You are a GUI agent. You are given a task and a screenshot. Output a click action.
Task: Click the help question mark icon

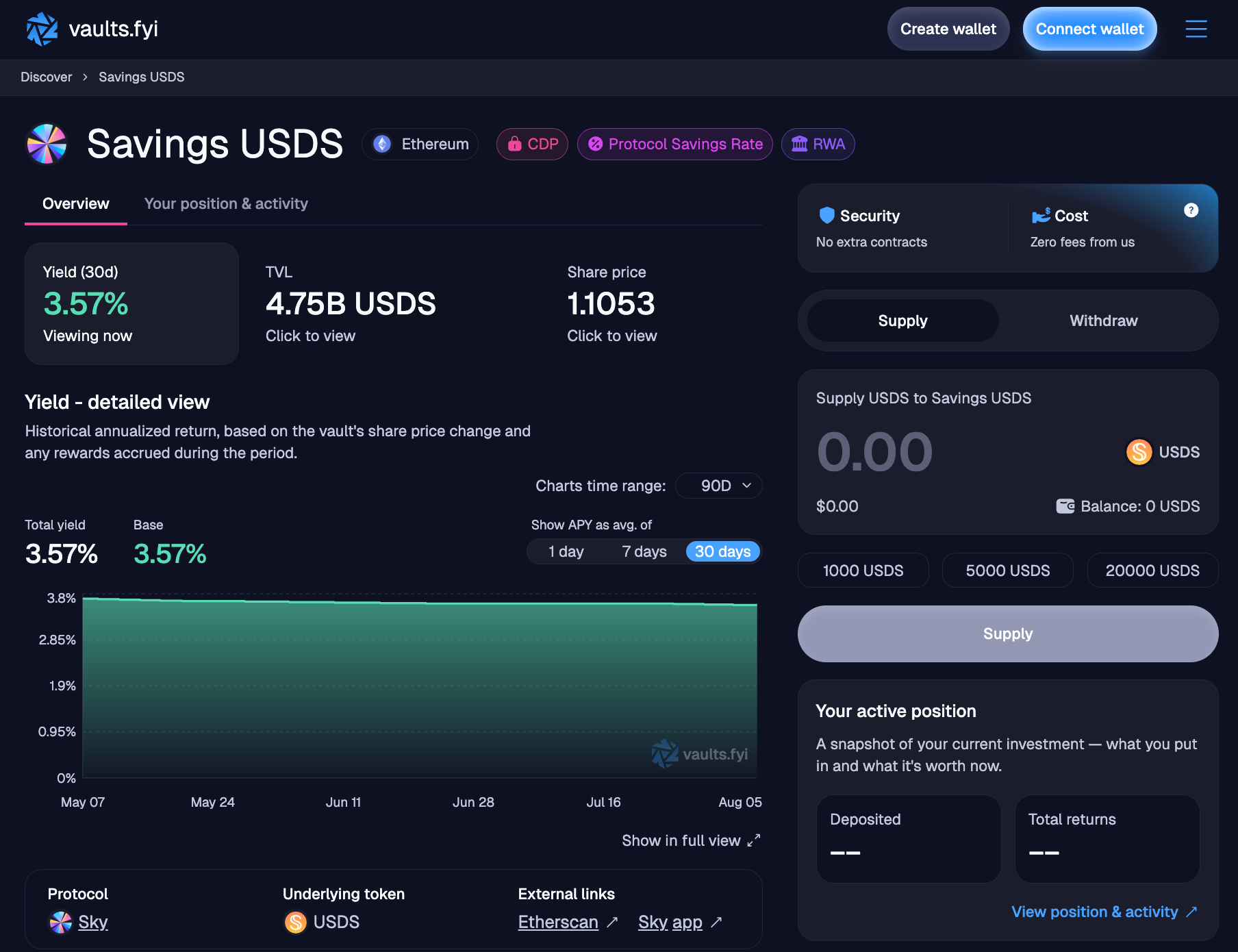[x=1191, y=210]
